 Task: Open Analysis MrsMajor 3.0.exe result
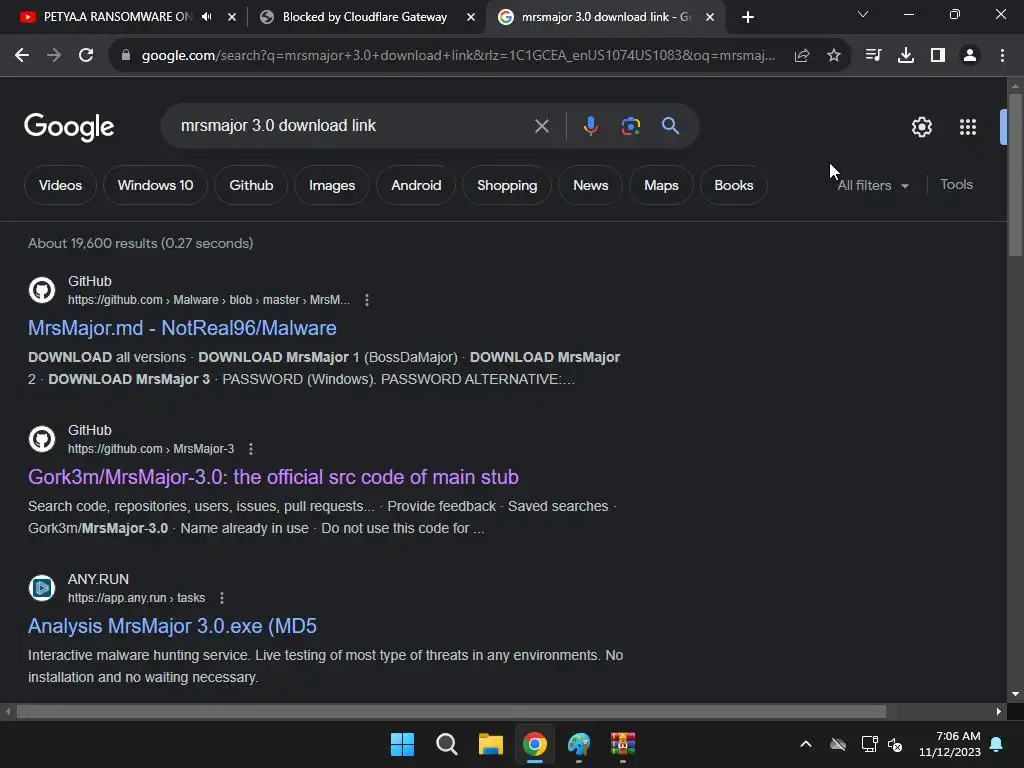coord(172,626)
